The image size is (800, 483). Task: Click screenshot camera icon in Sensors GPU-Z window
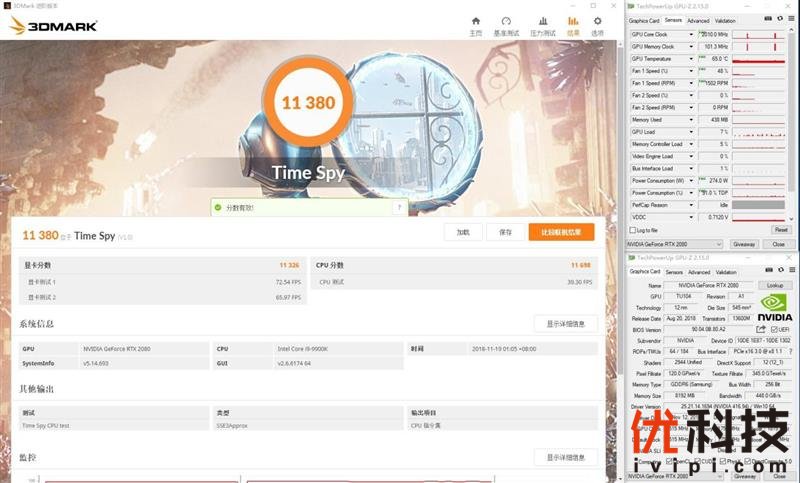coord(768,18)
